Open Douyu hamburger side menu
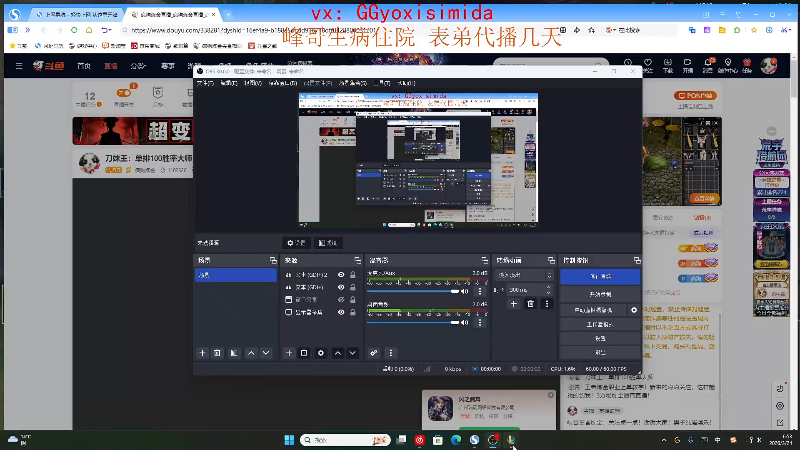800x450 pixels. click(19, 66)
